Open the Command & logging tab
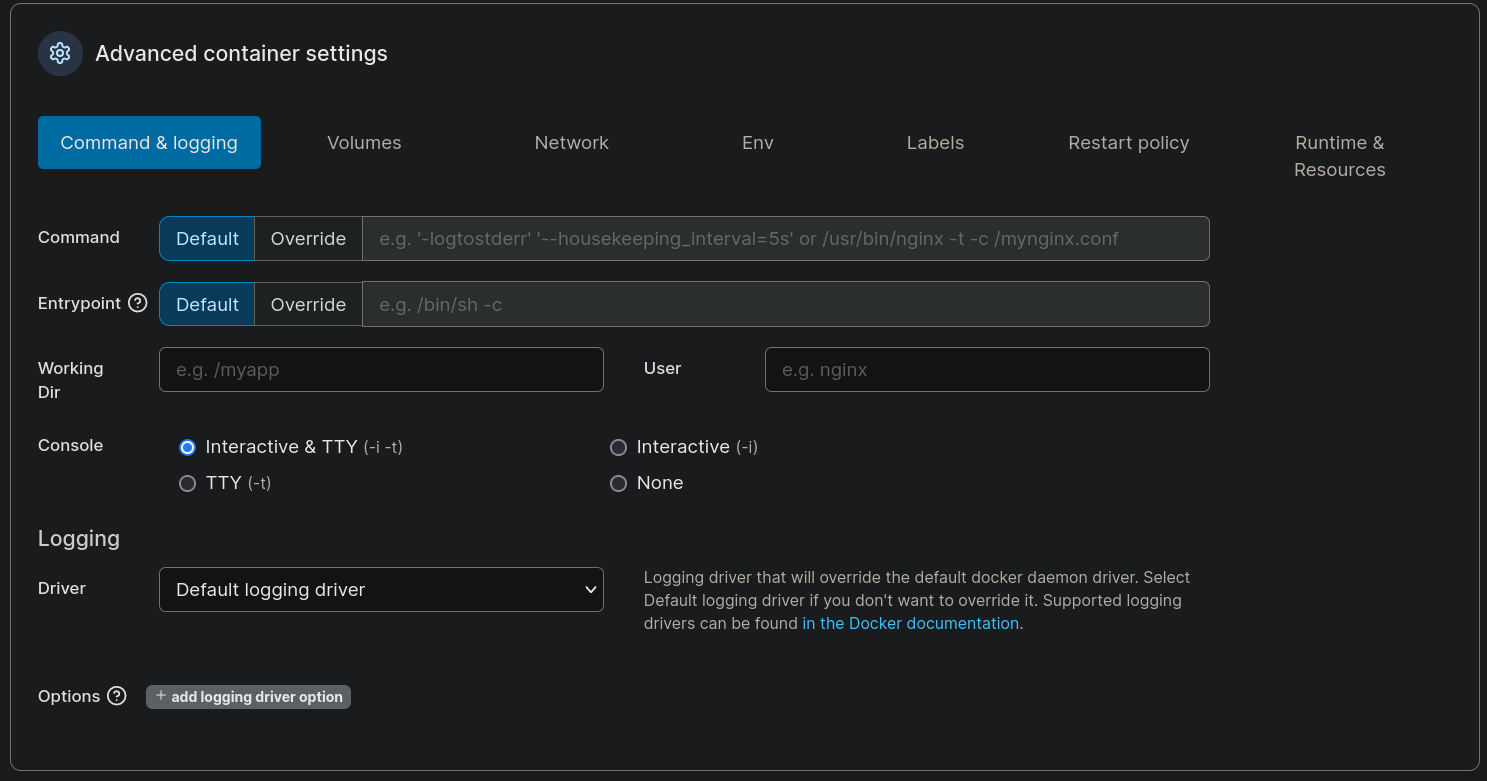 [149, 143]
